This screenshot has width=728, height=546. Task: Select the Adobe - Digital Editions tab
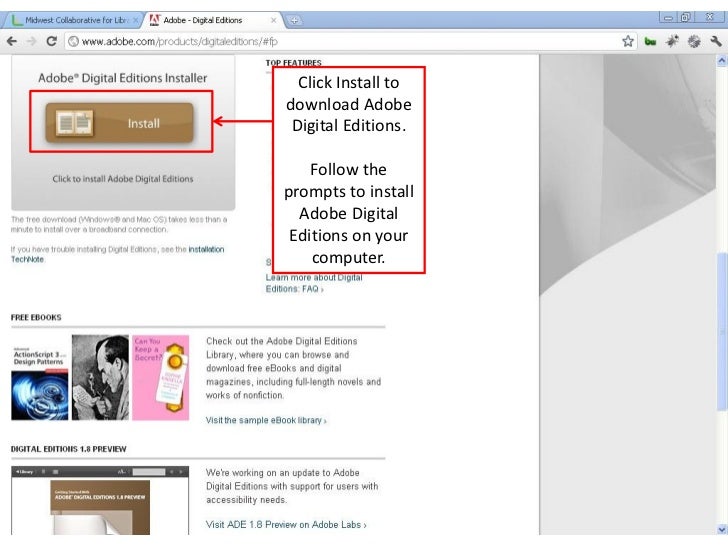tap(213, 20)
